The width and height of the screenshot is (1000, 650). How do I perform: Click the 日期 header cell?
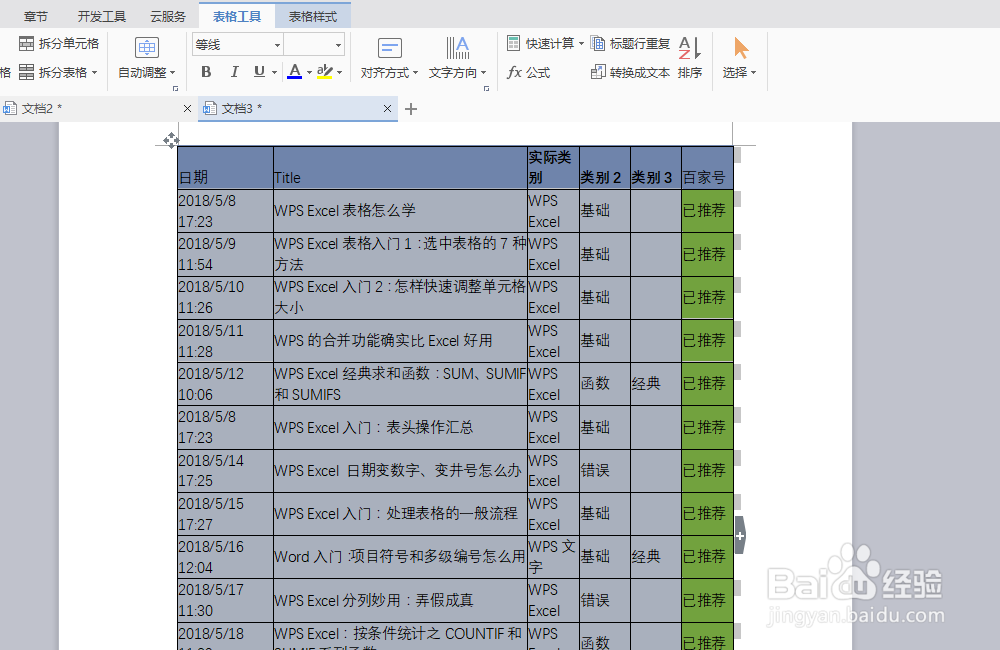click(x=226, y=168)
